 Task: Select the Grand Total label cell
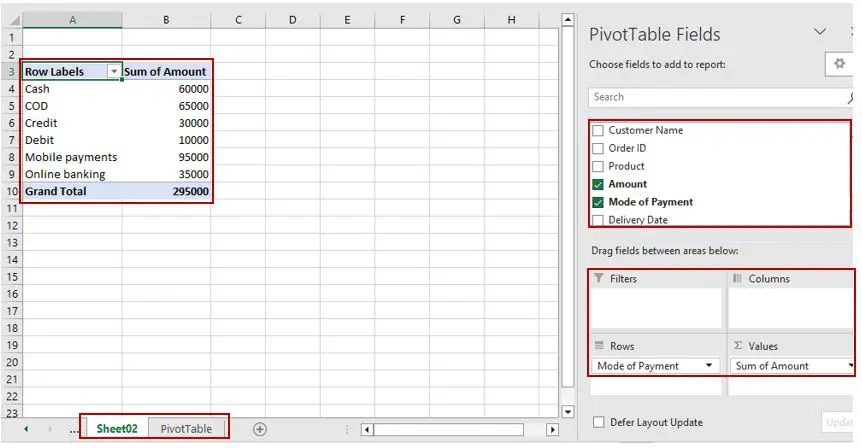tap(72, 191)
